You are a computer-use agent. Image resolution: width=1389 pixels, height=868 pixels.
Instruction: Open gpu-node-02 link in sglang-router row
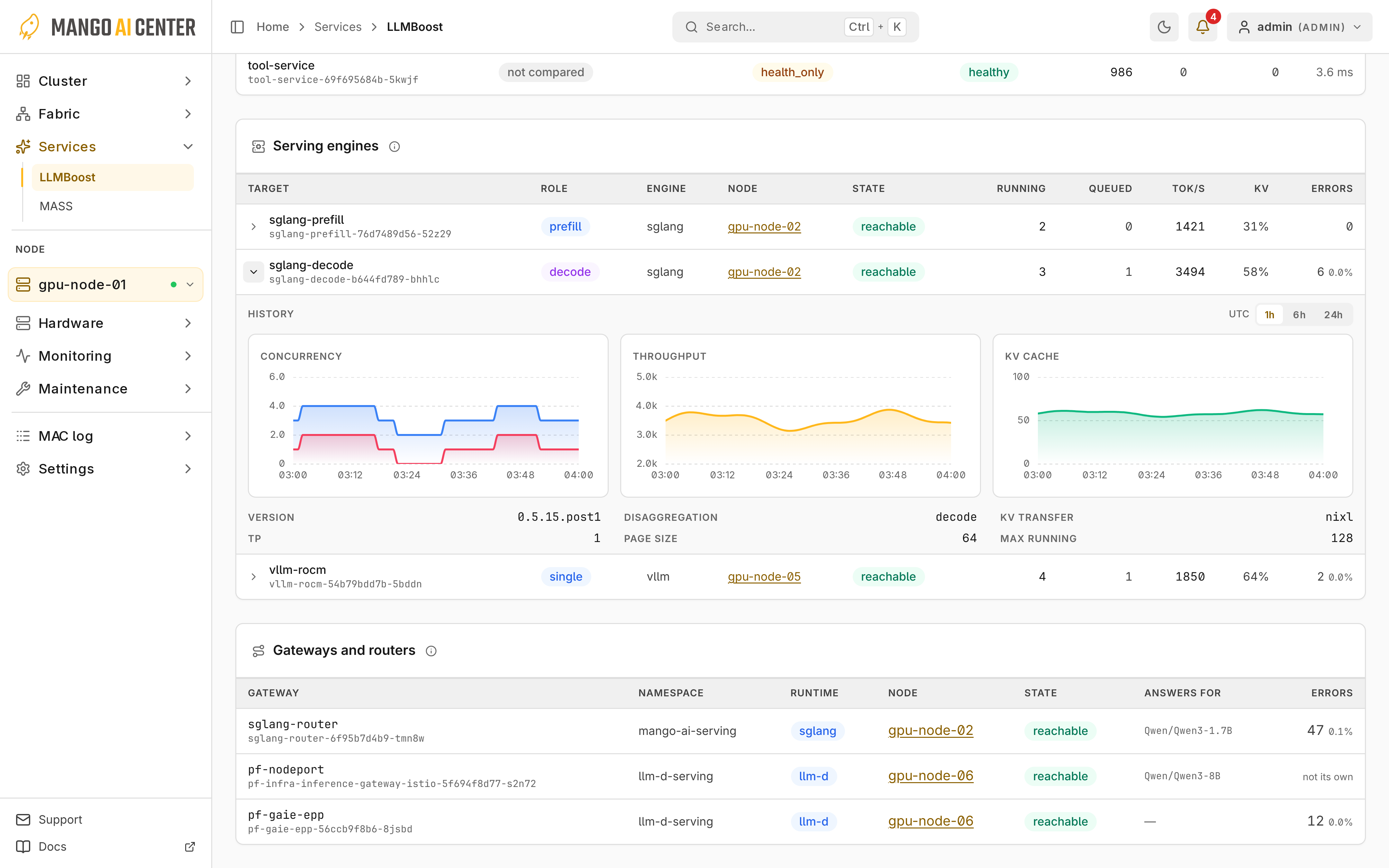click(x=931, y=731)
